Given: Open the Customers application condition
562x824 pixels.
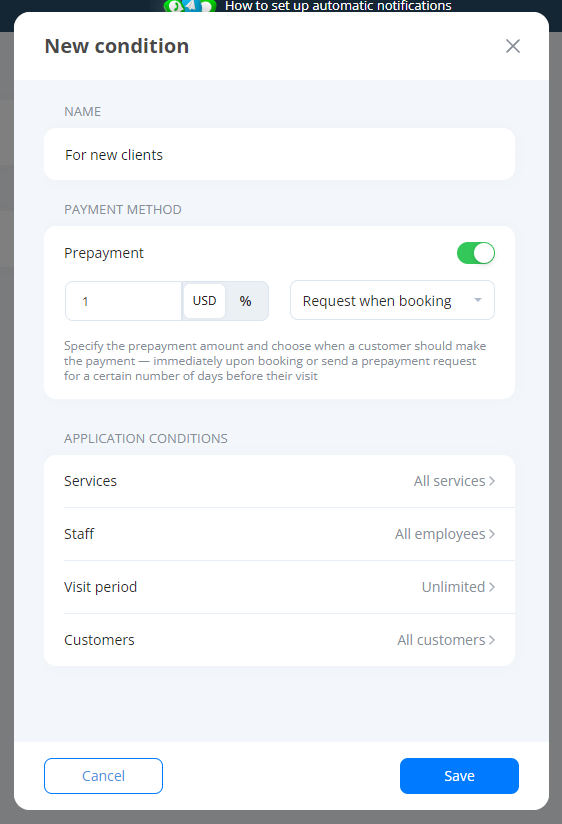Looking at the screenshot, I should (279, 640).
